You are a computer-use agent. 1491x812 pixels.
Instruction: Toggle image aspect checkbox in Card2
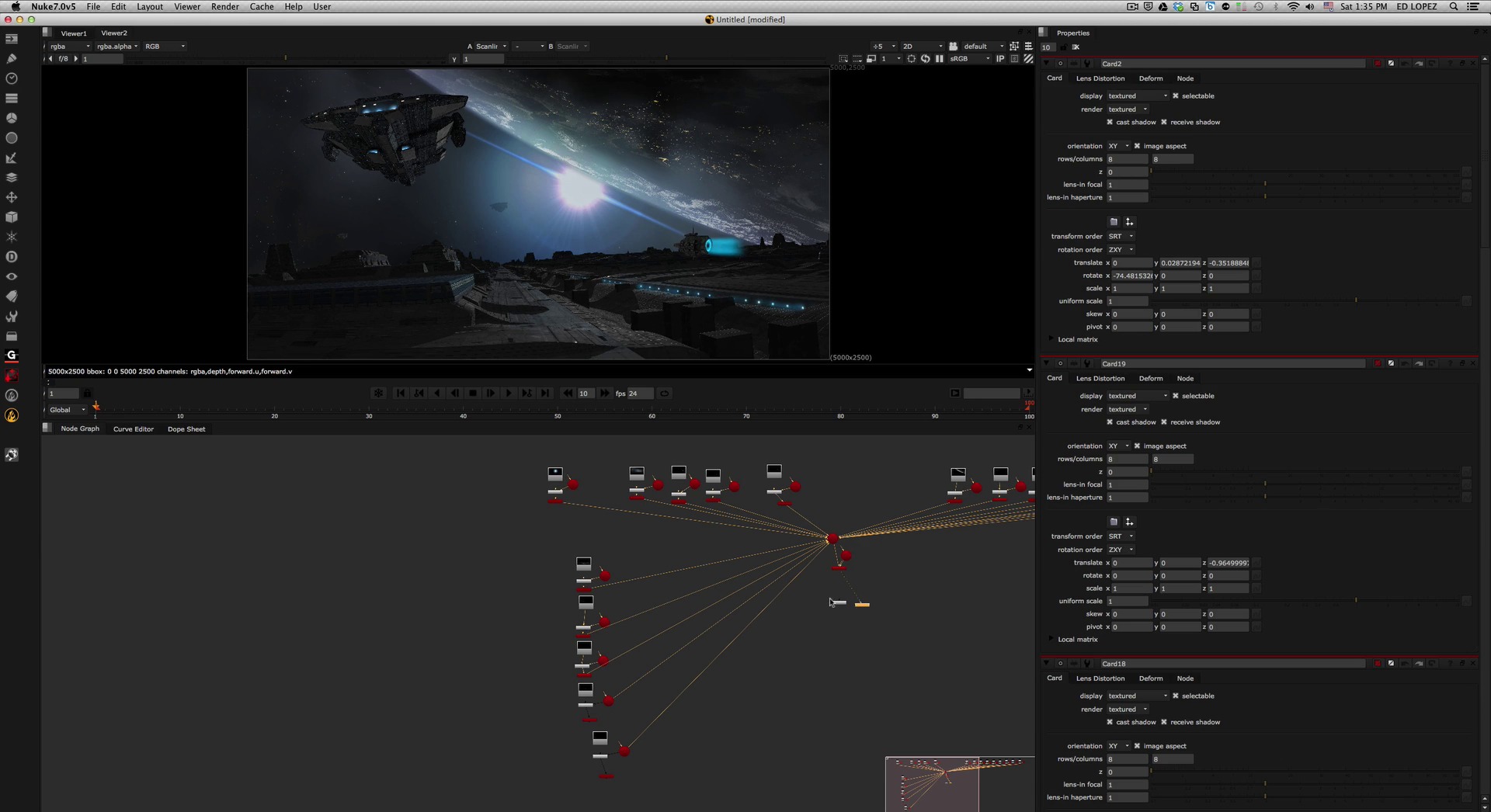point(1137,146)
